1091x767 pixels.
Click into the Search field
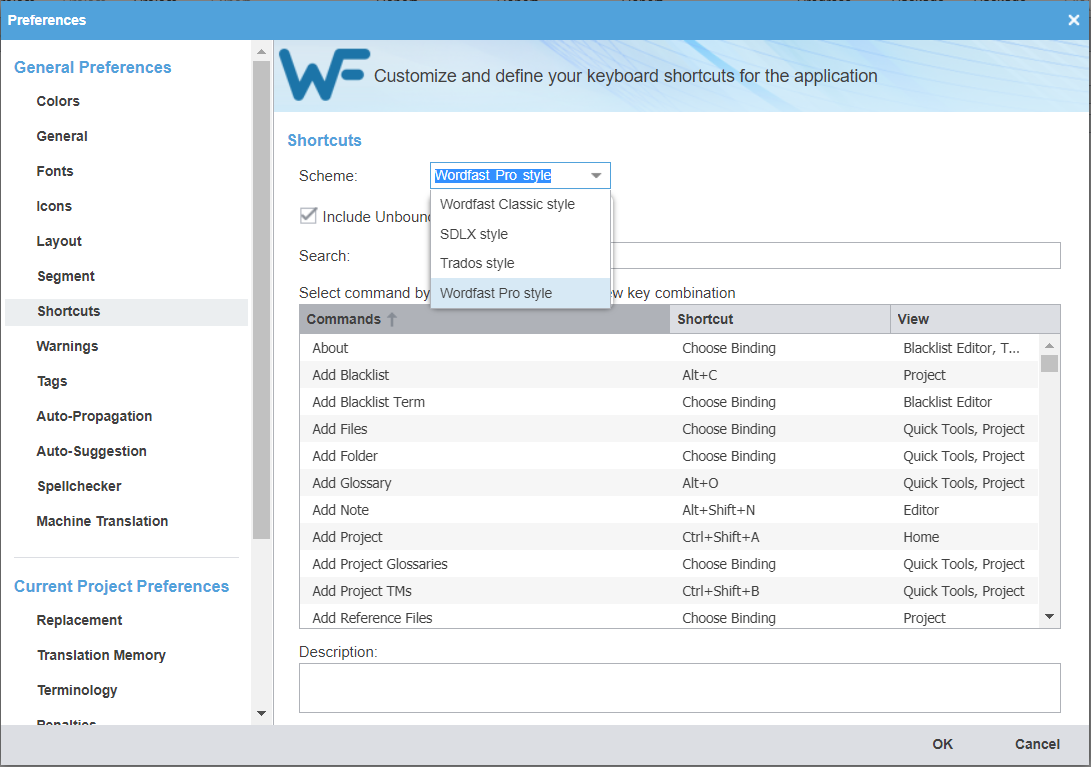pos(836,255)
